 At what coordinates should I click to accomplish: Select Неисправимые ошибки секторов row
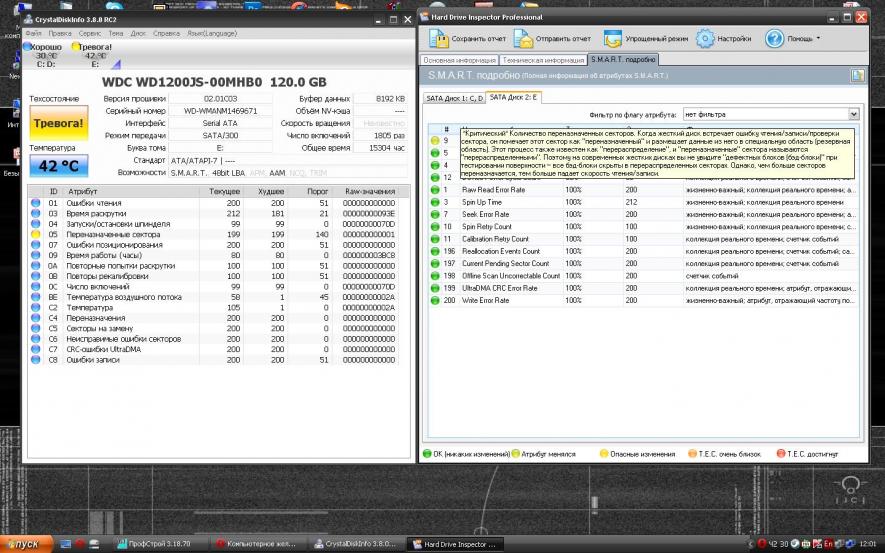tap(213, 339)
